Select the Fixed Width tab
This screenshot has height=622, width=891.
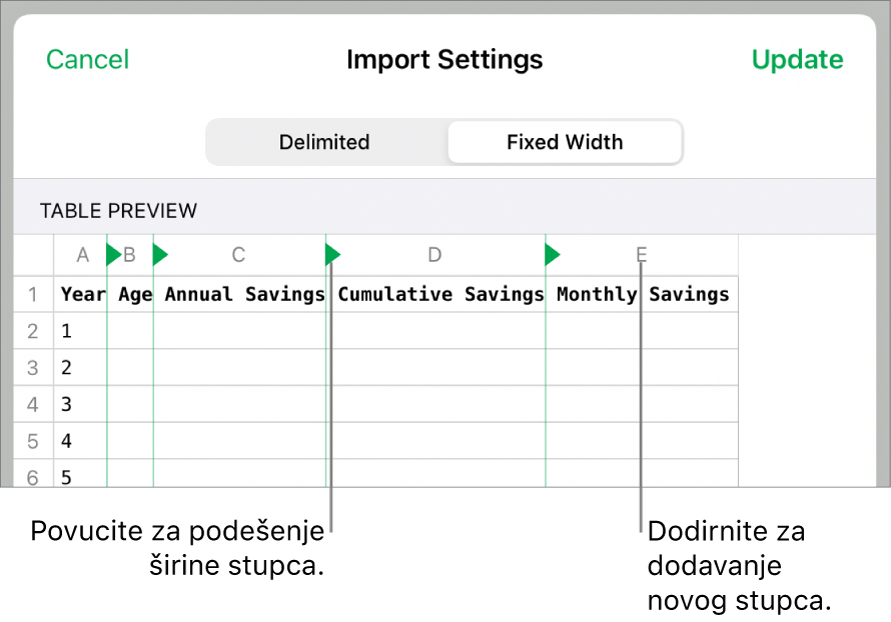tap(564, 142)
